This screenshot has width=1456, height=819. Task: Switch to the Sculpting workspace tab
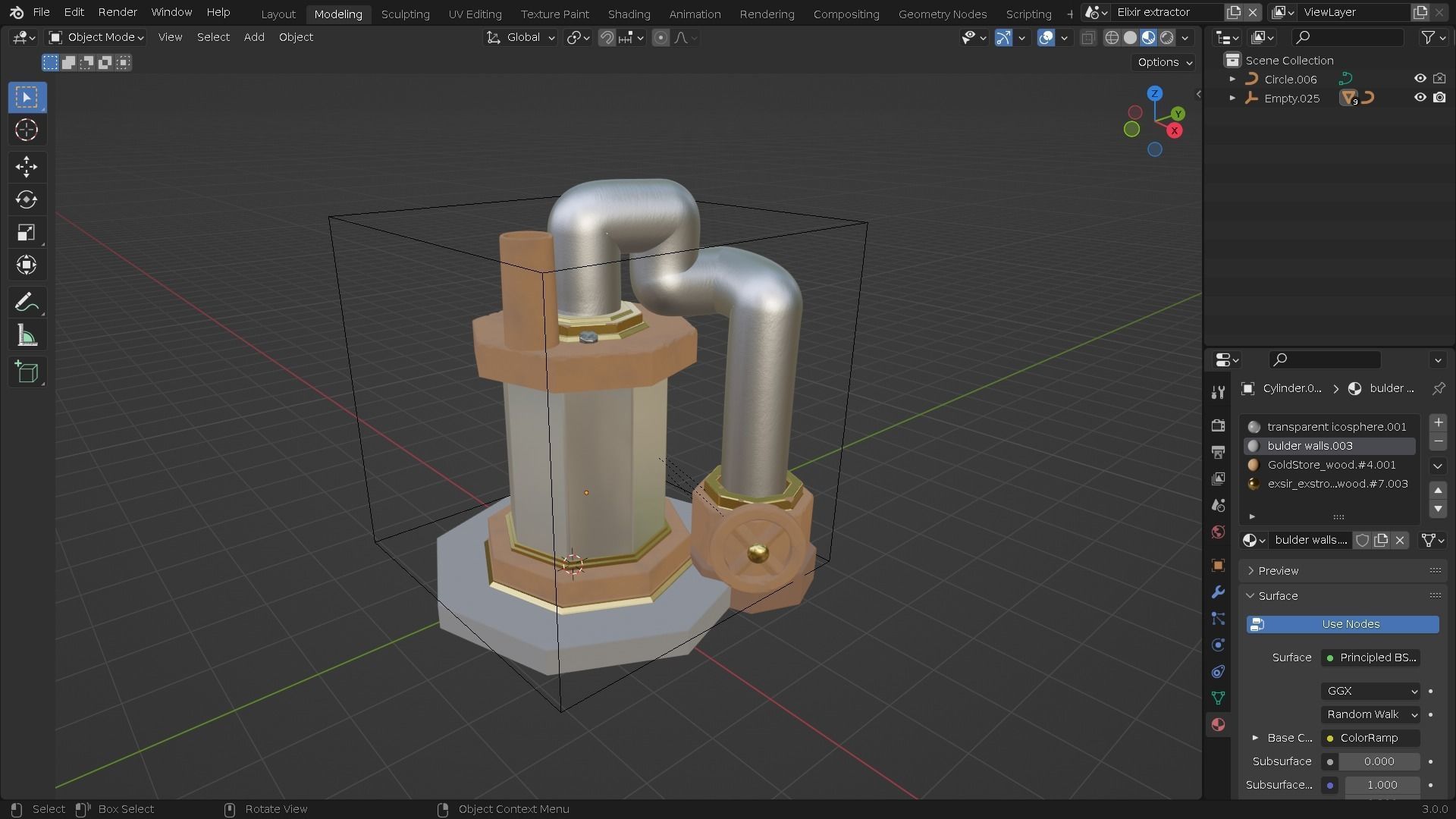(x=405, y=14)
